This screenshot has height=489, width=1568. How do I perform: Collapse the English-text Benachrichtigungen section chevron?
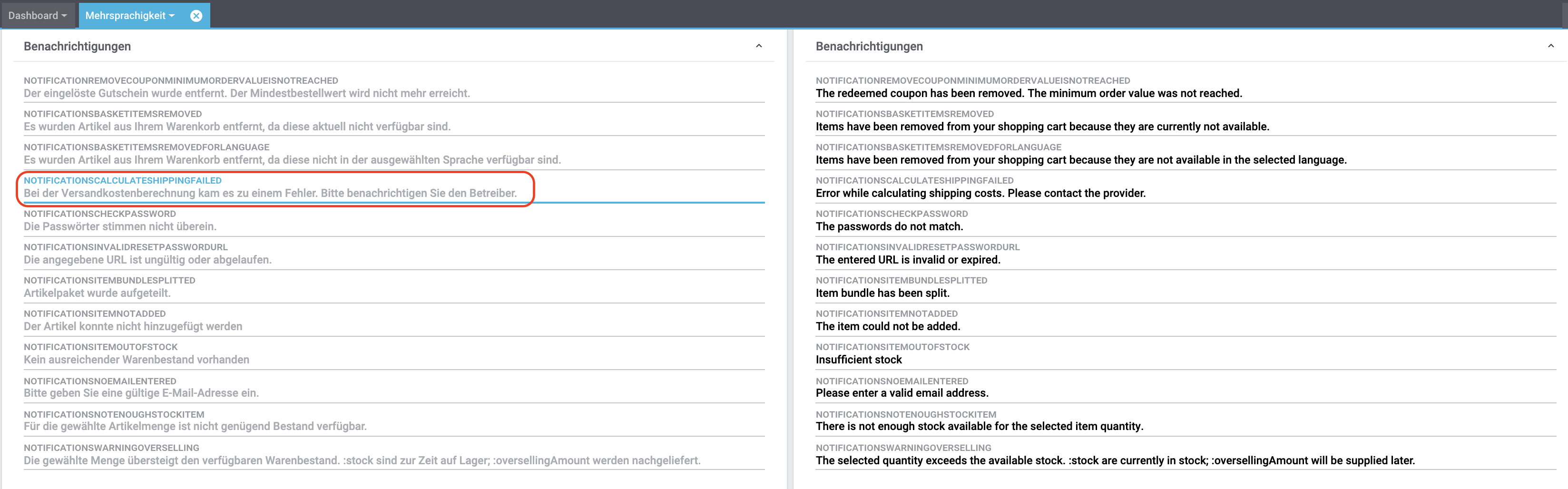(1550, 46)
